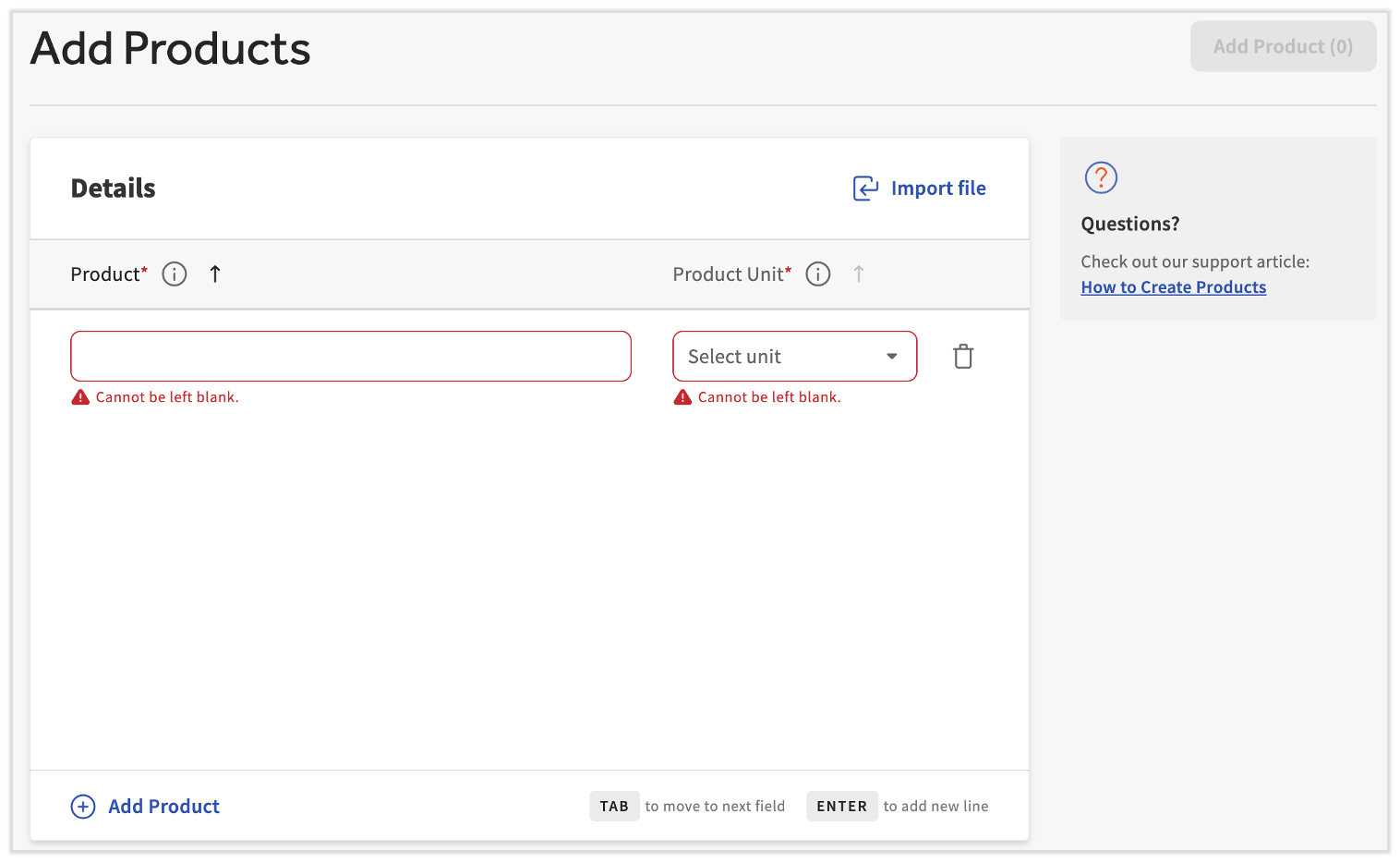Open the How to Create Products article
1400x863 pixels.
(1173, 286)
